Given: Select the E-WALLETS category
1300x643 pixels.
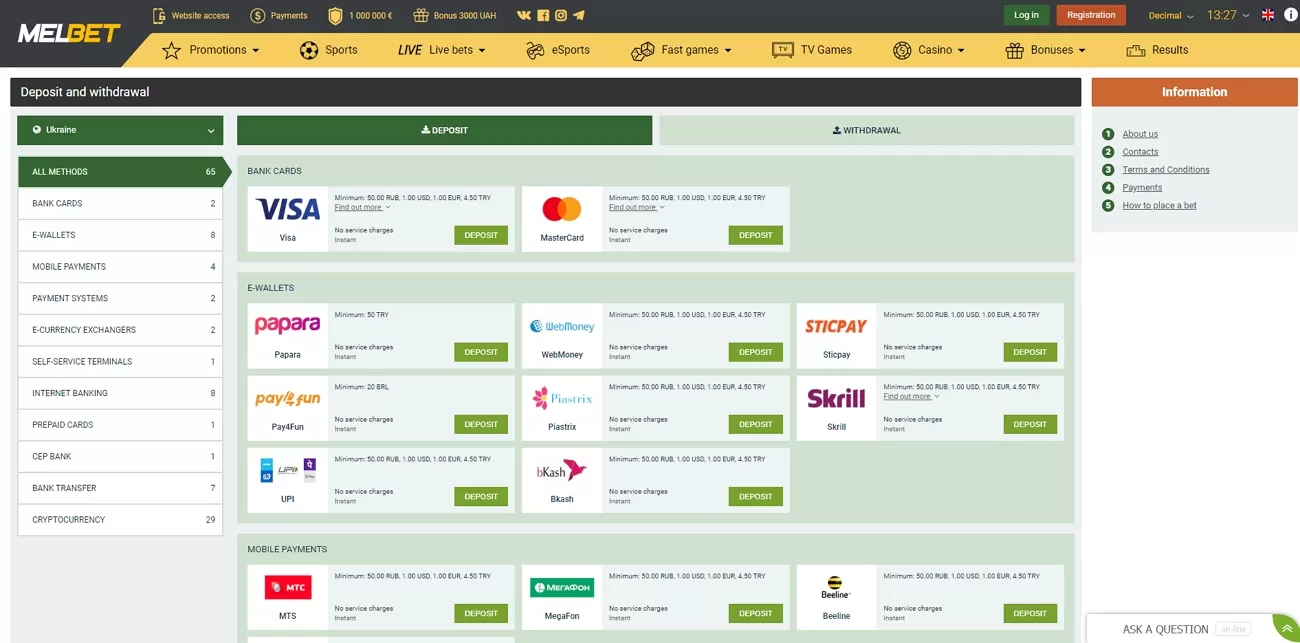Looking at the screenshot, I should coord(120,235).
